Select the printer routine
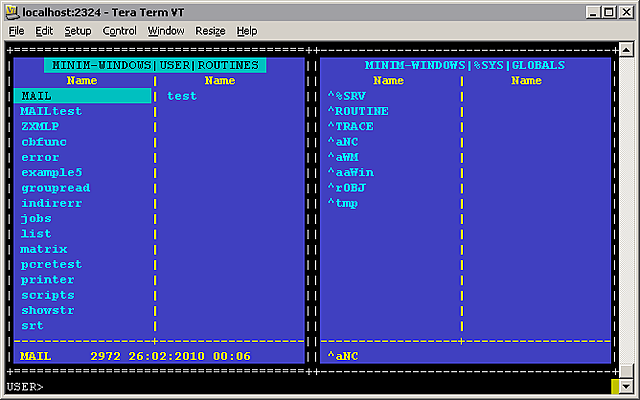This screenshot has height=400, width=640. (x=48, y=280)
